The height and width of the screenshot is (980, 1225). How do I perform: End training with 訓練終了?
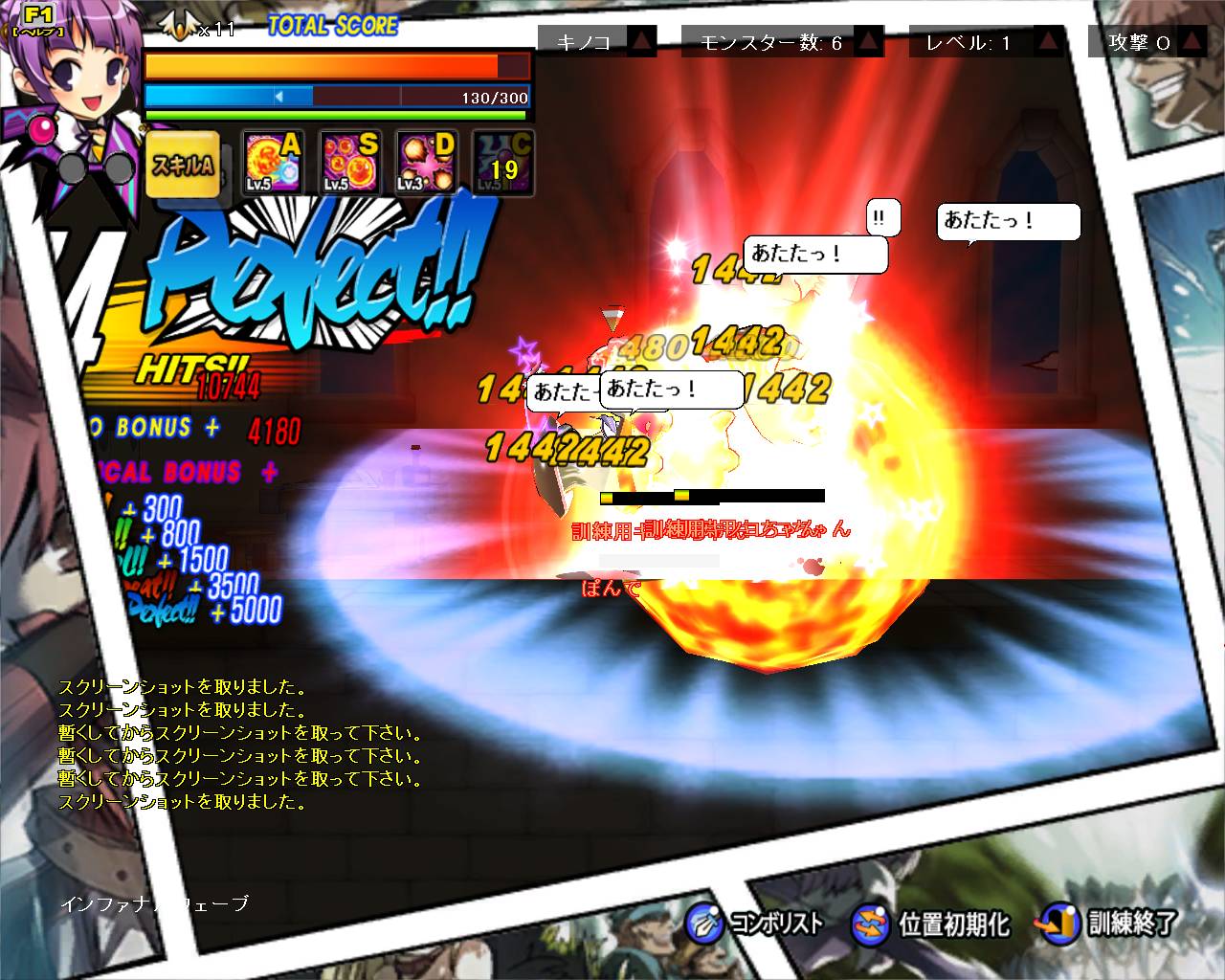point(1107,923)
